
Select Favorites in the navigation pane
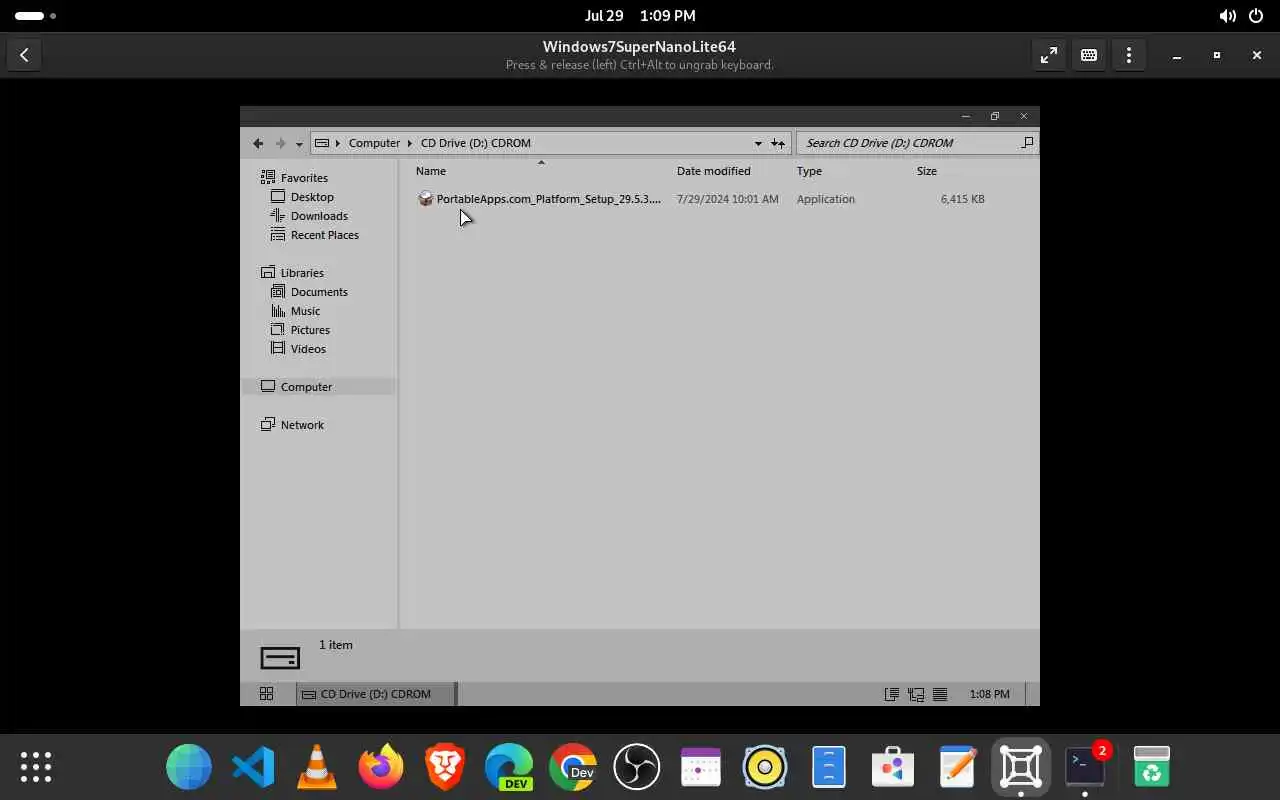304,178
